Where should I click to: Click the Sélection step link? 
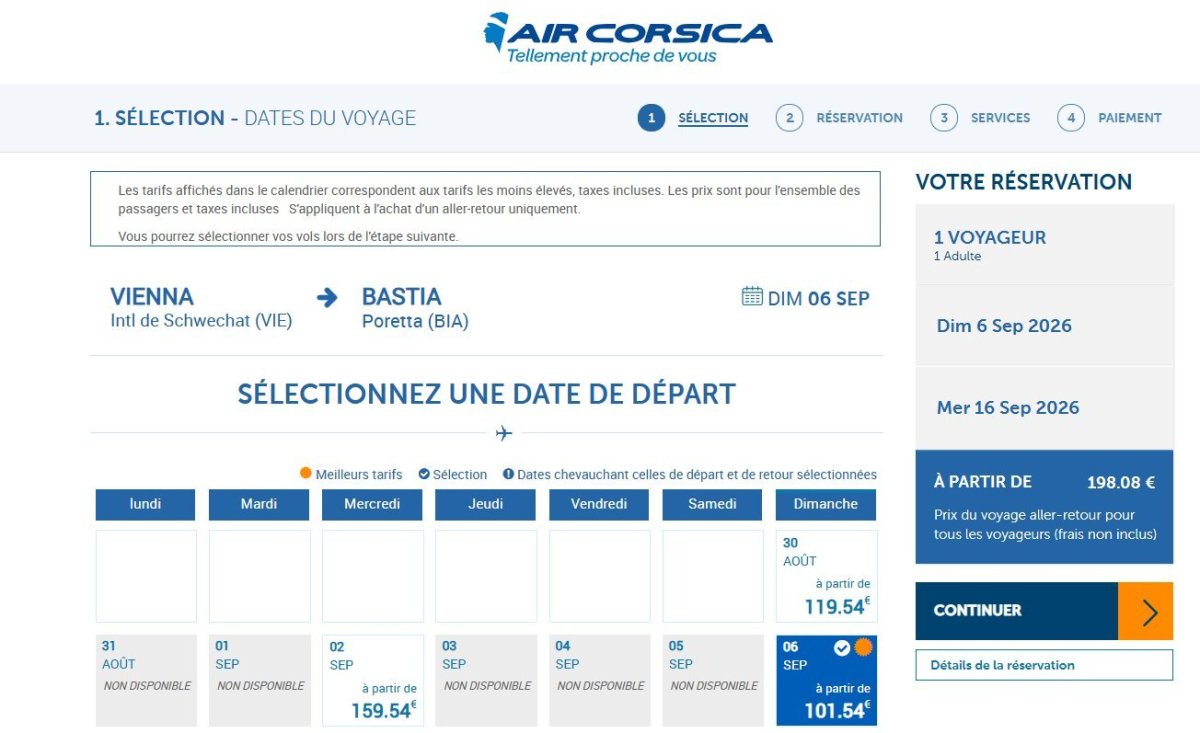click(712, 118)
